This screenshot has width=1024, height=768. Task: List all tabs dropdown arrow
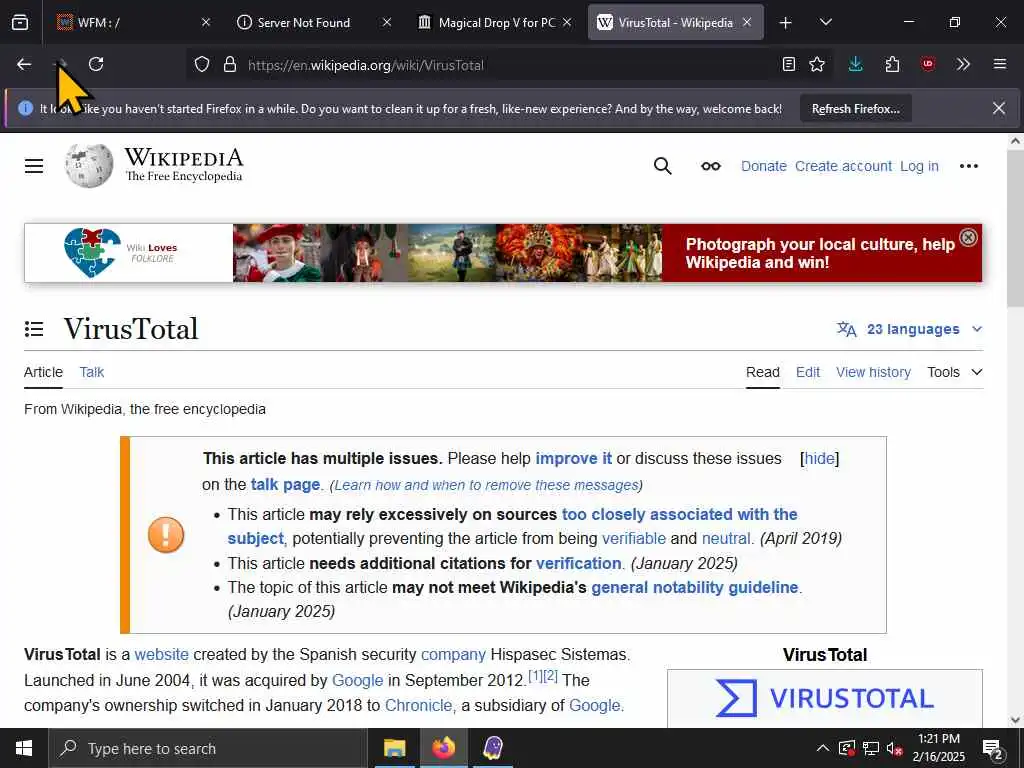tap(826, 22)
